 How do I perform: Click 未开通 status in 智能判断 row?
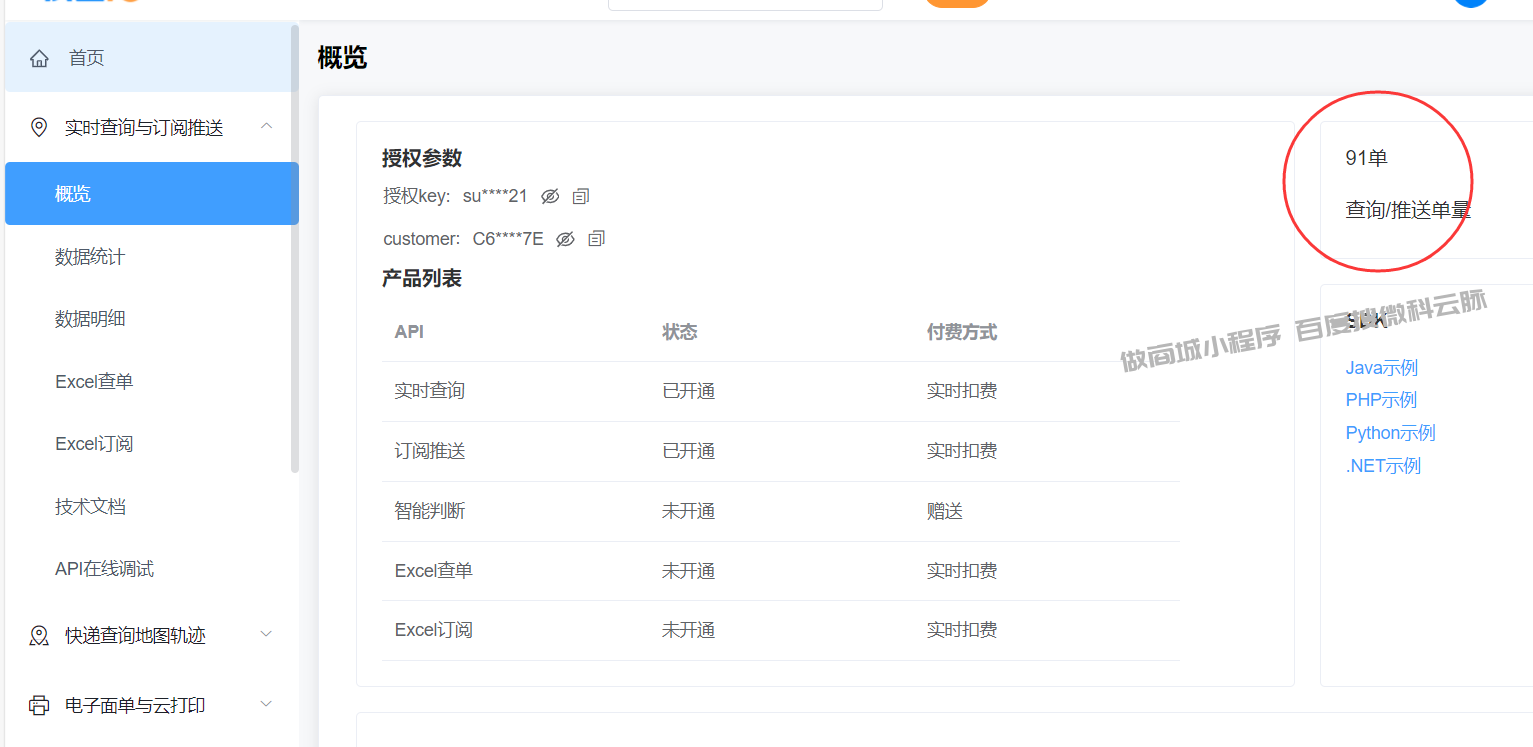point(688,511)
